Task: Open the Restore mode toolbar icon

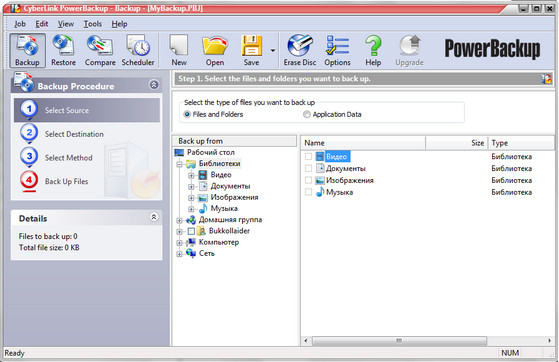Action: 63,50
